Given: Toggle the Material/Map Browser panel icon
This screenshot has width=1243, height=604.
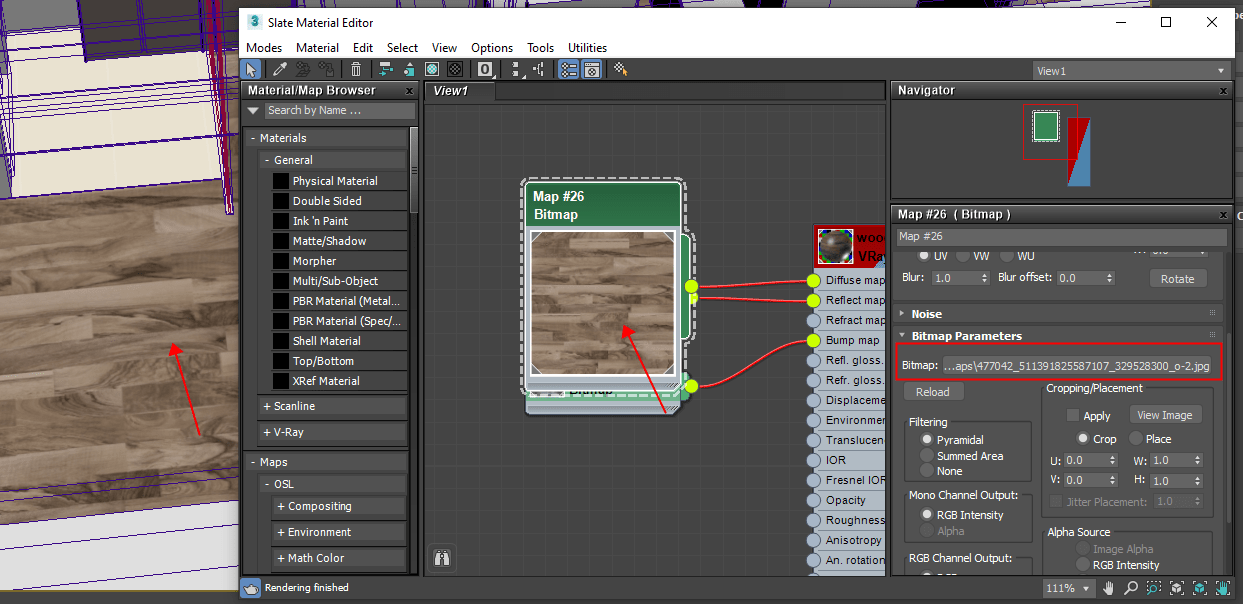Looking at the screenshot, I should [567, 69].
